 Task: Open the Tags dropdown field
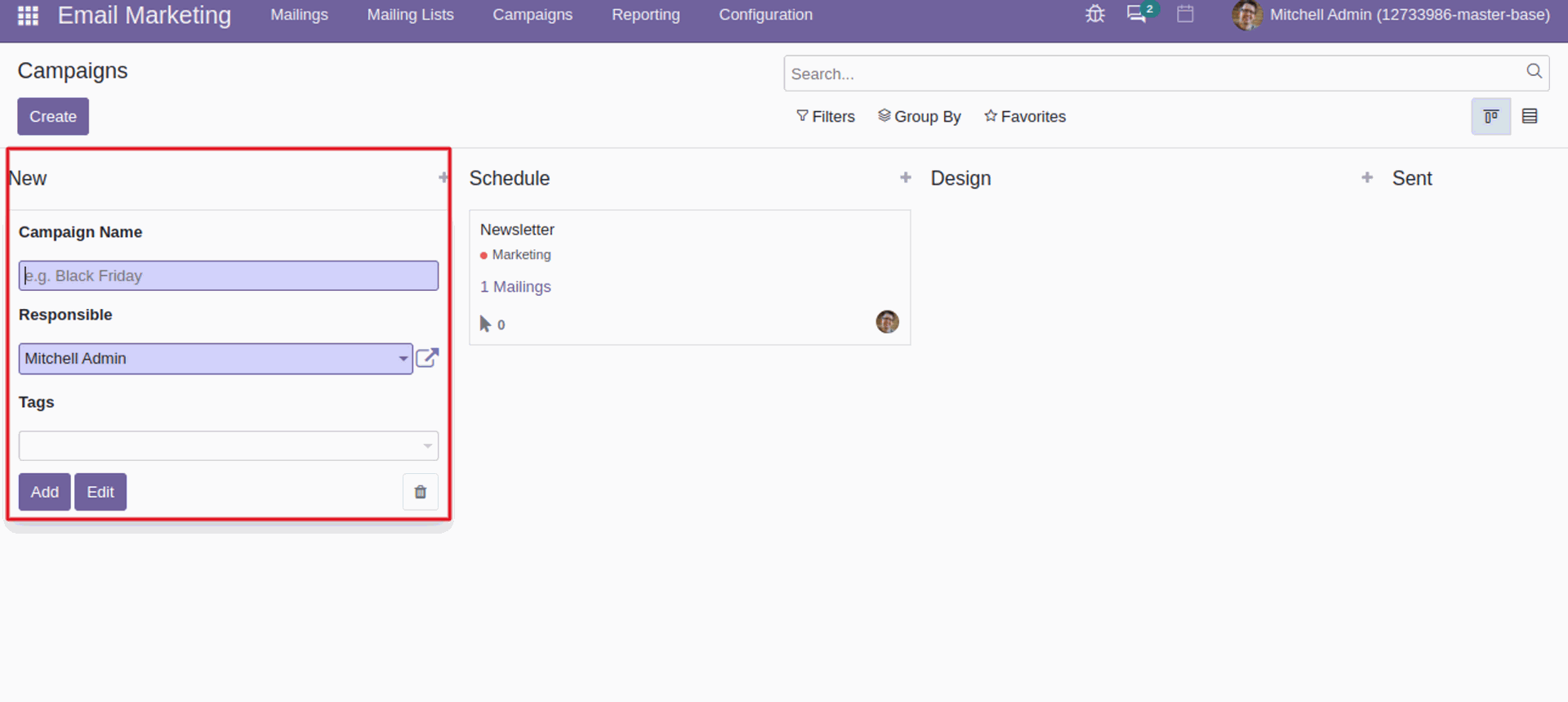(x=229, y=445)
